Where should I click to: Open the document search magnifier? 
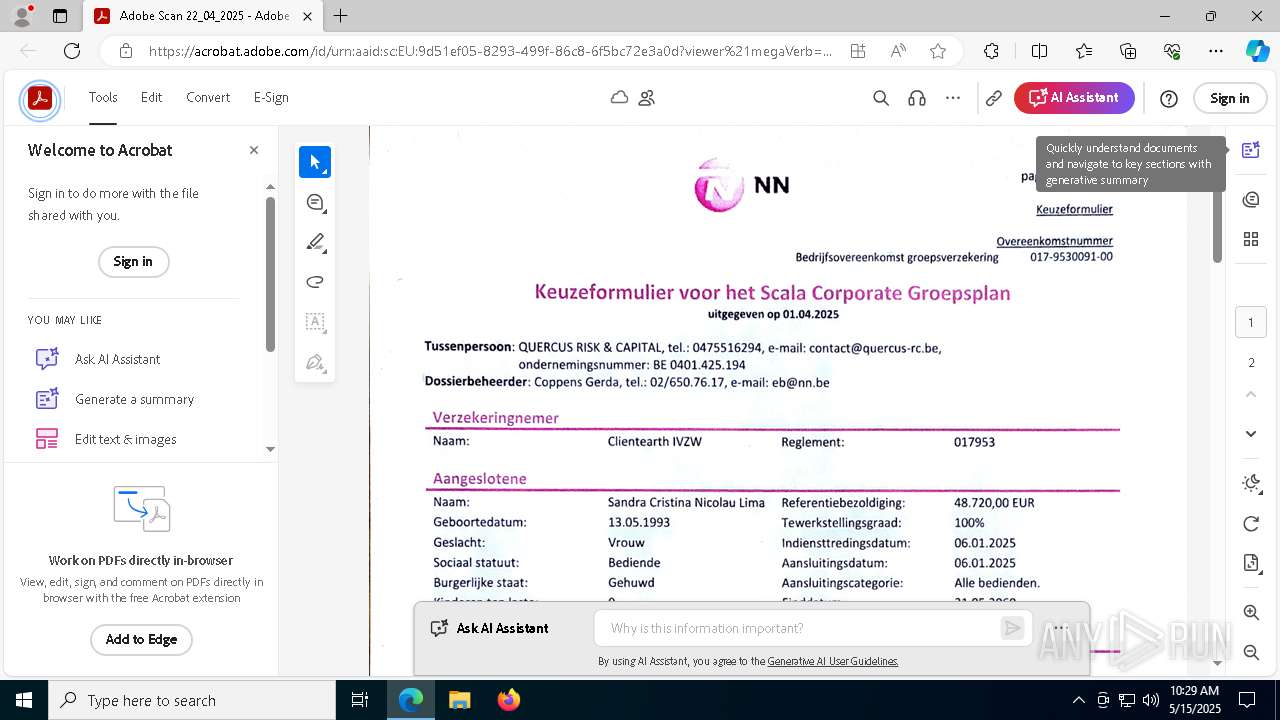881,98
